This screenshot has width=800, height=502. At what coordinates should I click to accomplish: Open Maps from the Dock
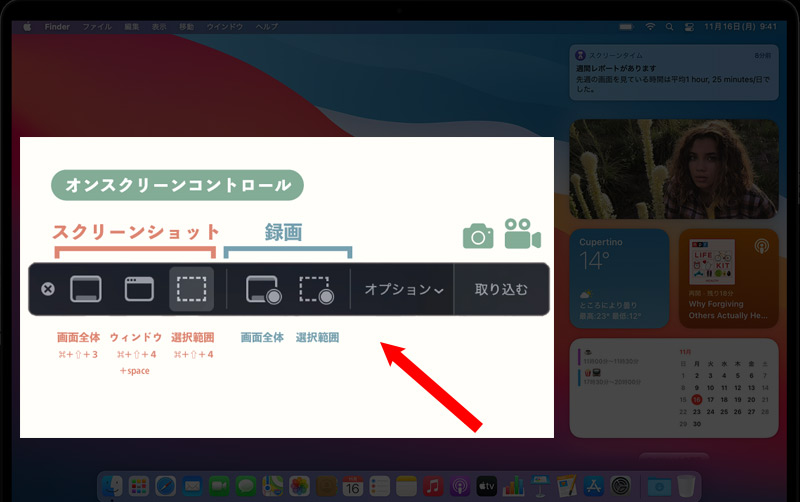[x=272, y=486]
